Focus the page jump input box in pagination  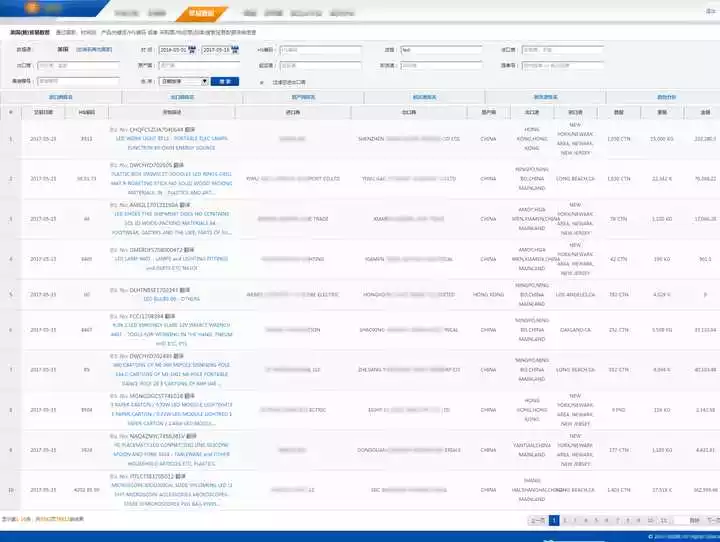[x=679, y=520]
